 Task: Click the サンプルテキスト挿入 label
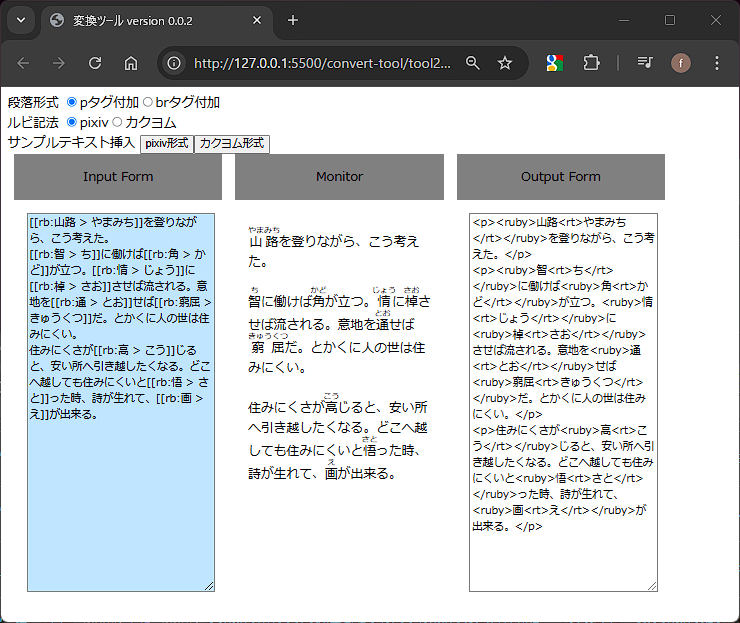click(71, 143)
